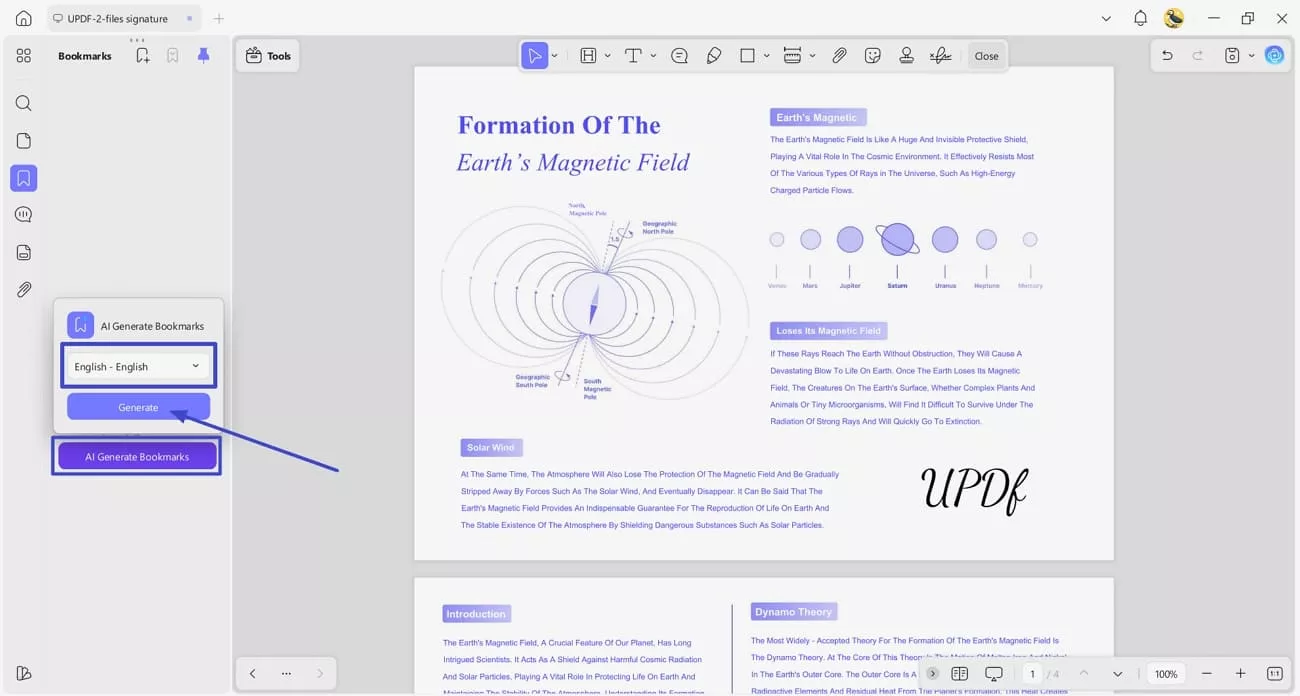Switch to the UPDF-2-files signature tab
Viewport: 1300px width, 696px height.
tap(115, 17)
